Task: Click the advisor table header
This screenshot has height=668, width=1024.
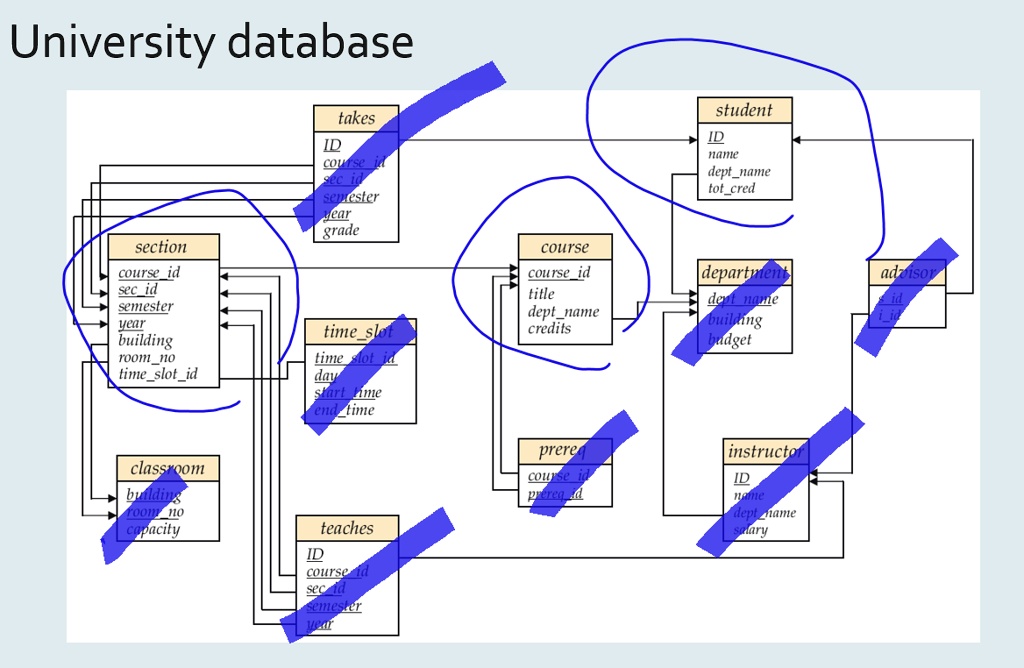Action: 908,271
